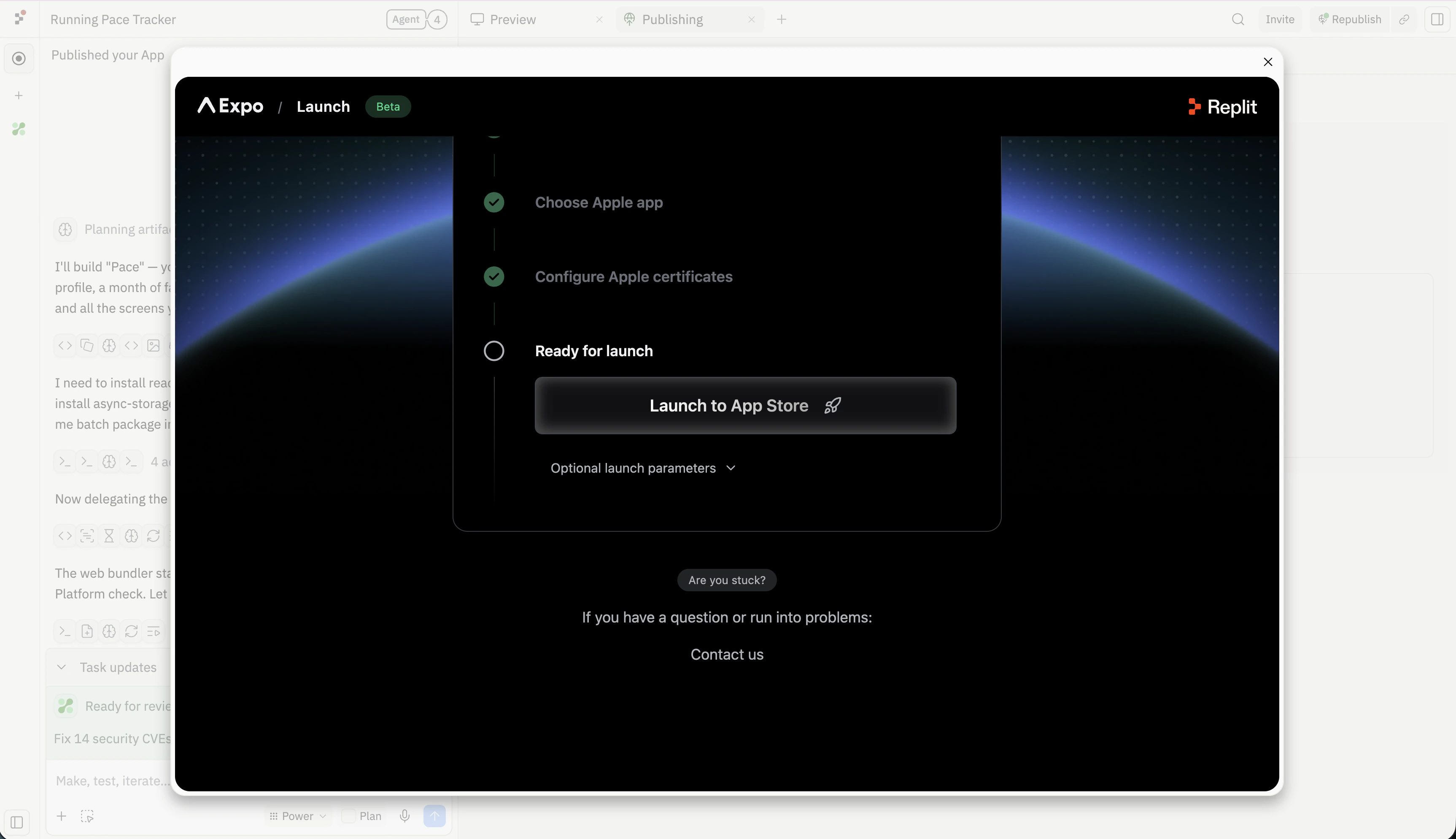The height and width of the screenshot is (839, 1456).
Task: Click Published your App message
Action: 108,55
